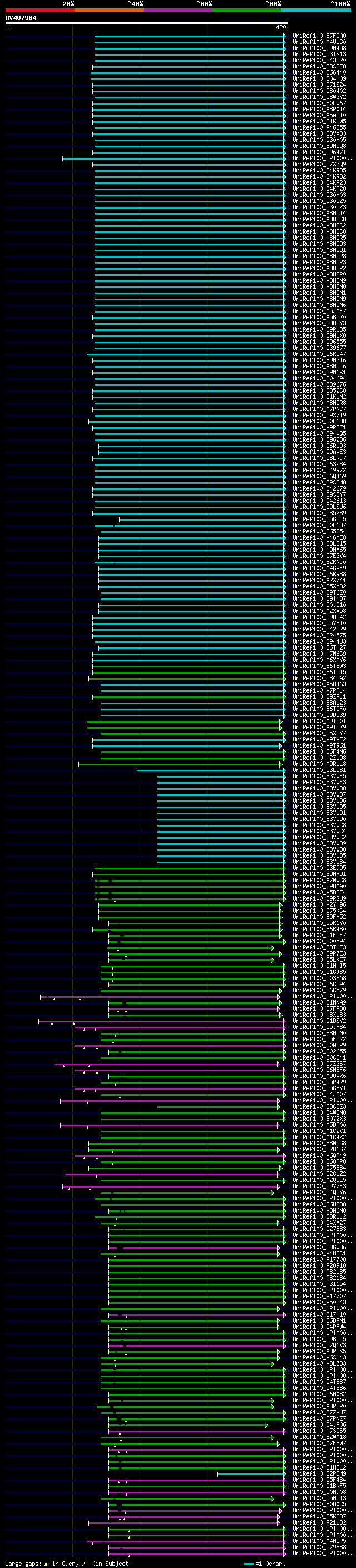Click the query end position 420
This screenshot has width=356, height=1568.
pos(280,27)
